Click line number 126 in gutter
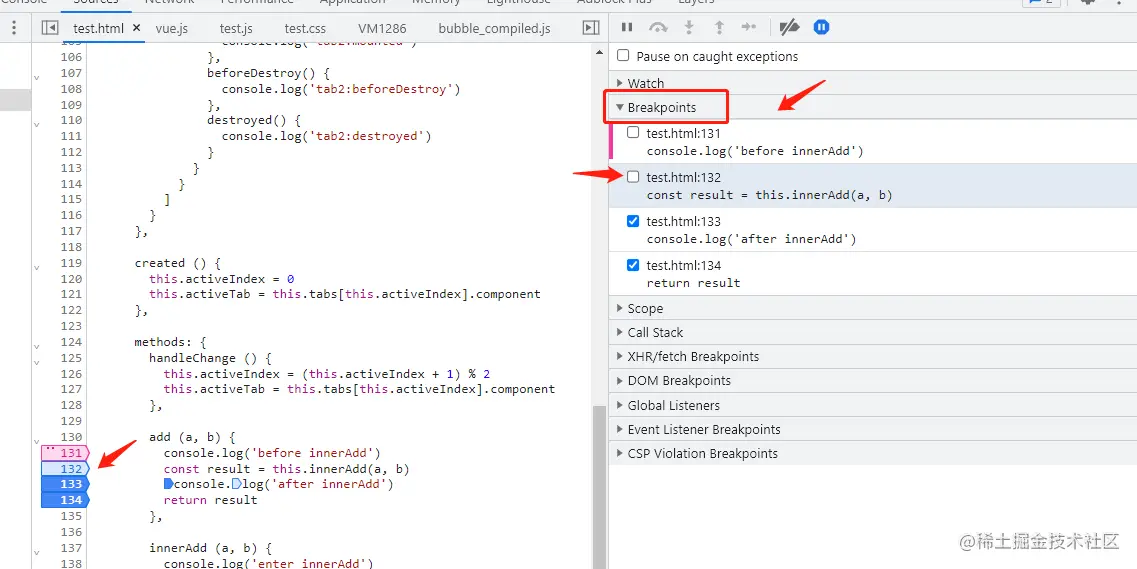This screenshot has height=569, width=1137. pyautogui.click(x=71, y=374)
